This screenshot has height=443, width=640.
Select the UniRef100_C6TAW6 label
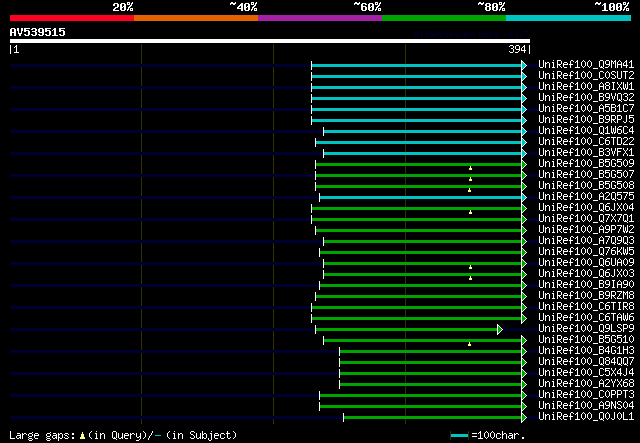[586, 318]
